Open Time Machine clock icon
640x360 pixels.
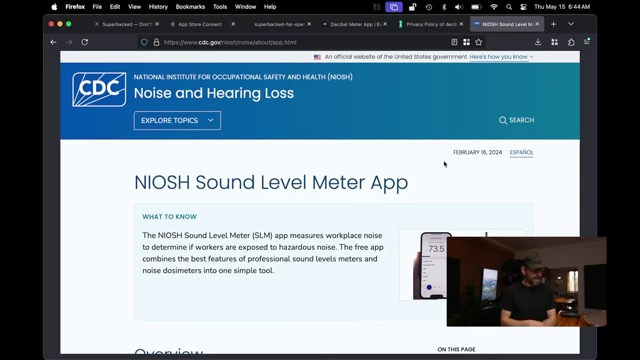point(429,7)
